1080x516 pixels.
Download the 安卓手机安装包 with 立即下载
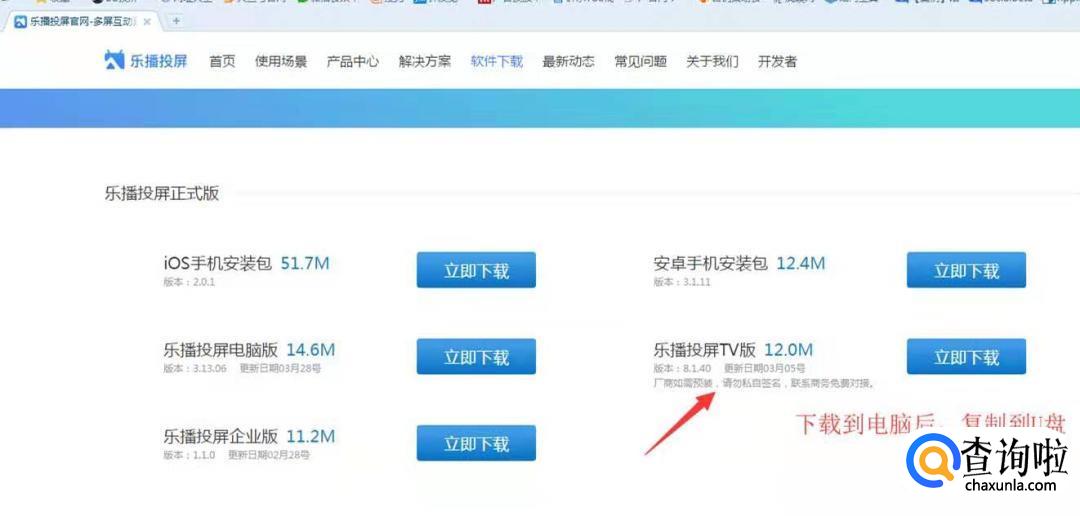click(966, 270)
